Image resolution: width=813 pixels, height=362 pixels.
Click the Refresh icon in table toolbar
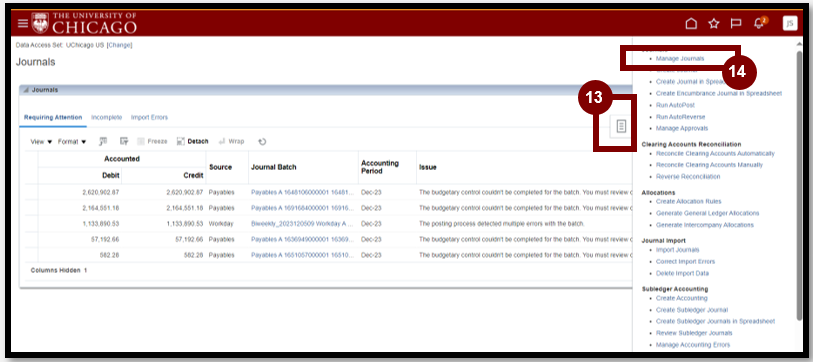(262, 141)
